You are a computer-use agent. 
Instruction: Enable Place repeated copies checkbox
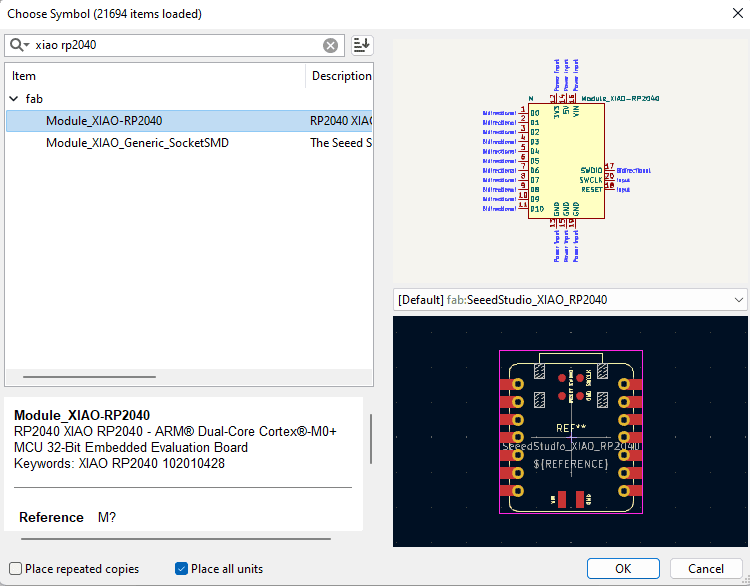click(x=16, y=568)
